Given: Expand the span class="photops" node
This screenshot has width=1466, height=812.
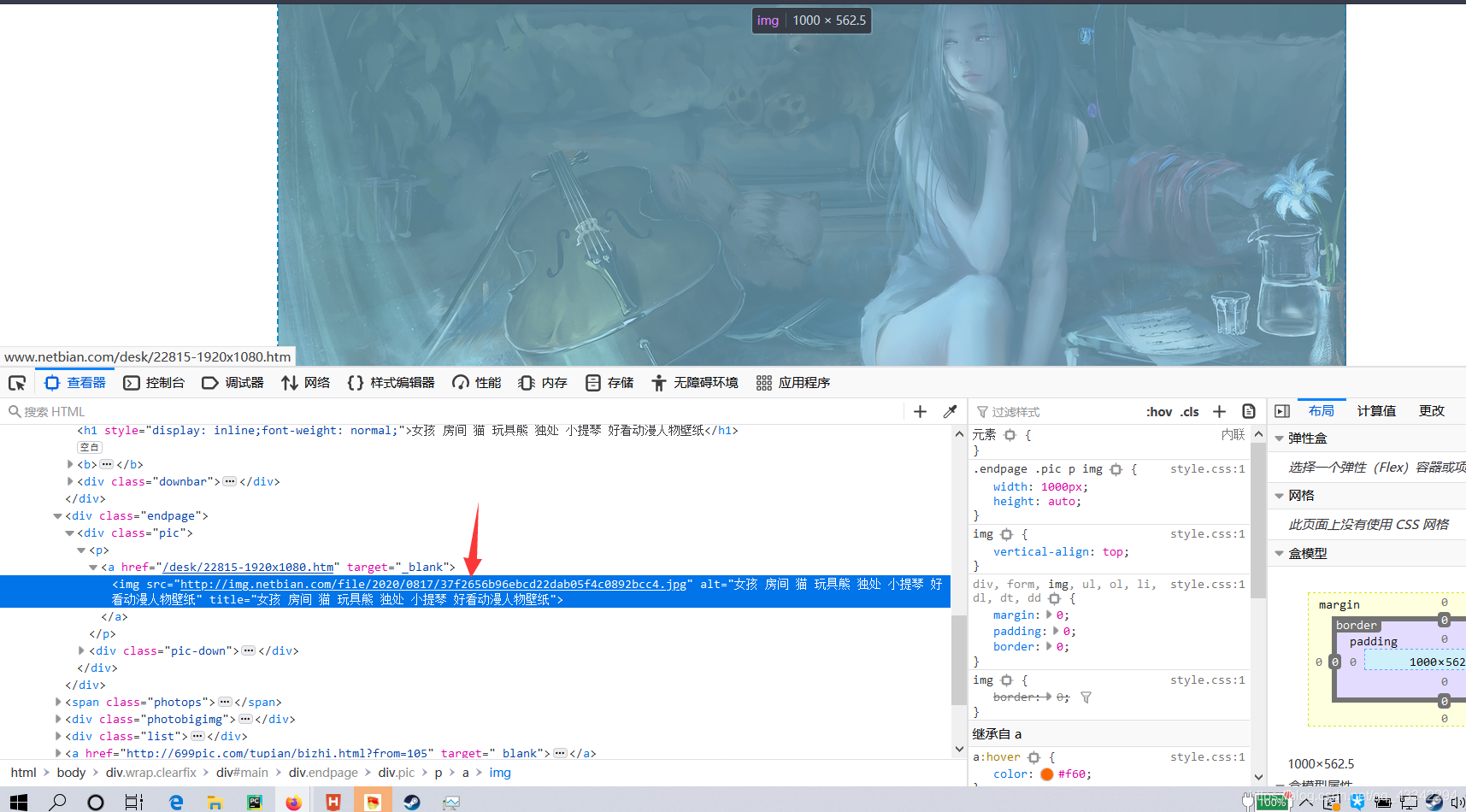Looking at the screenshot, I should (x=58, y=702).
